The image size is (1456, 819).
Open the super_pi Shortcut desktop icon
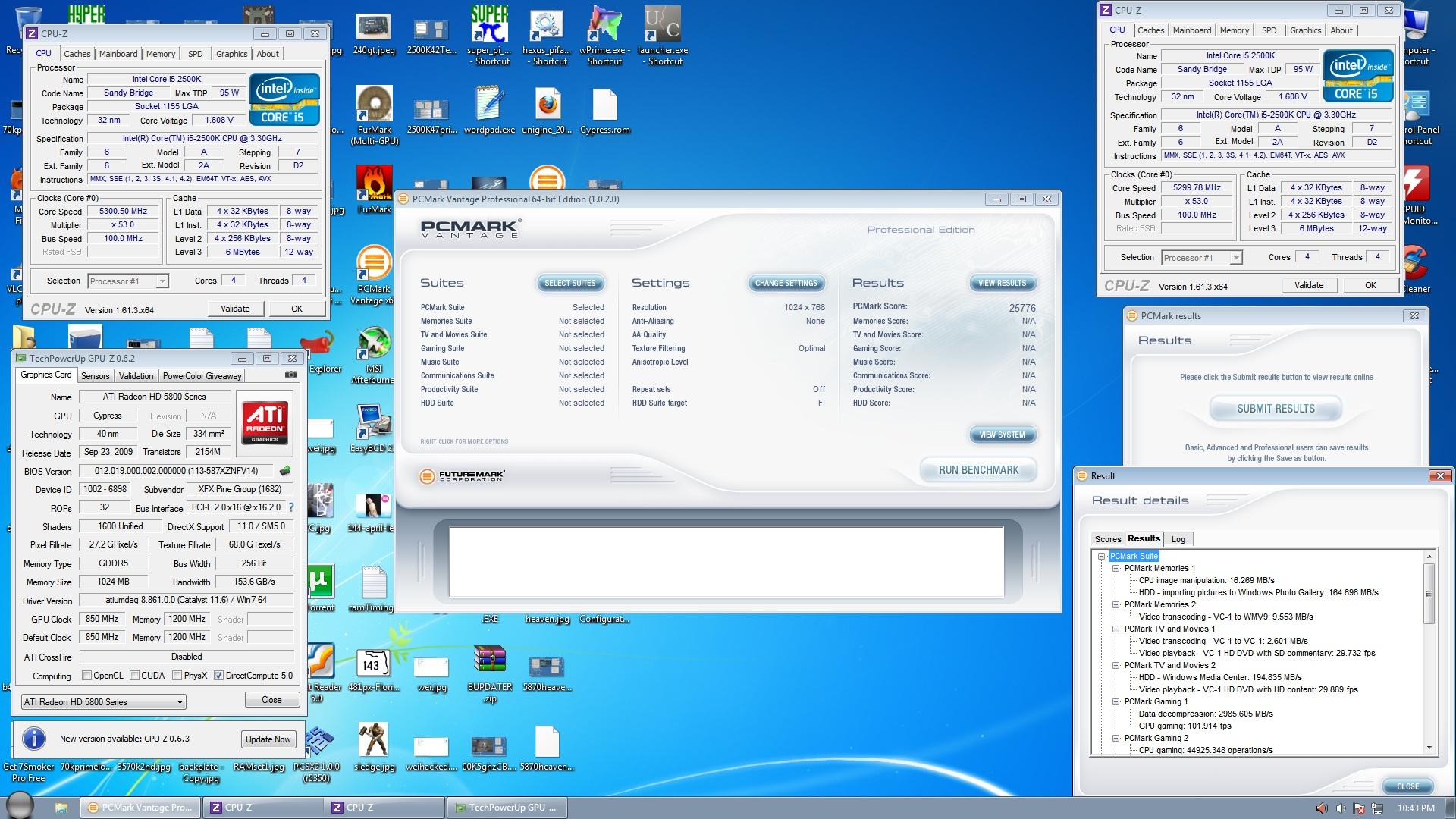[x=489, y=36]
